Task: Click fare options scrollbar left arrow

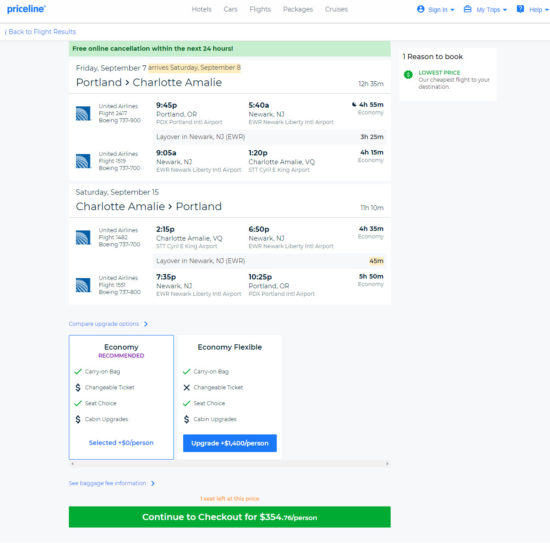Action: (73, 464)
